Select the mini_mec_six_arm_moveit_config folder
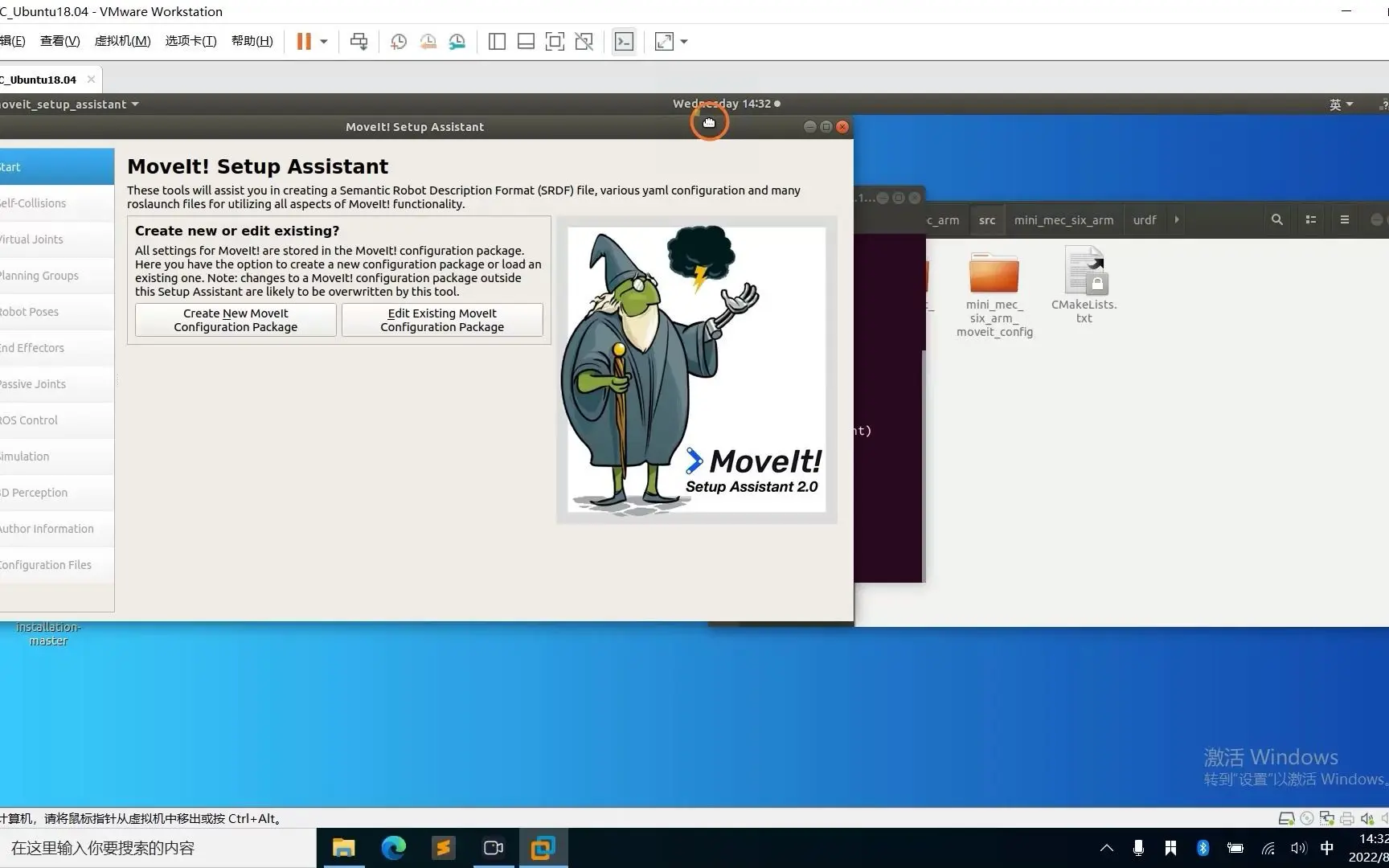The height and width of the screenshot is (868, 1389). tap(994, 294)
